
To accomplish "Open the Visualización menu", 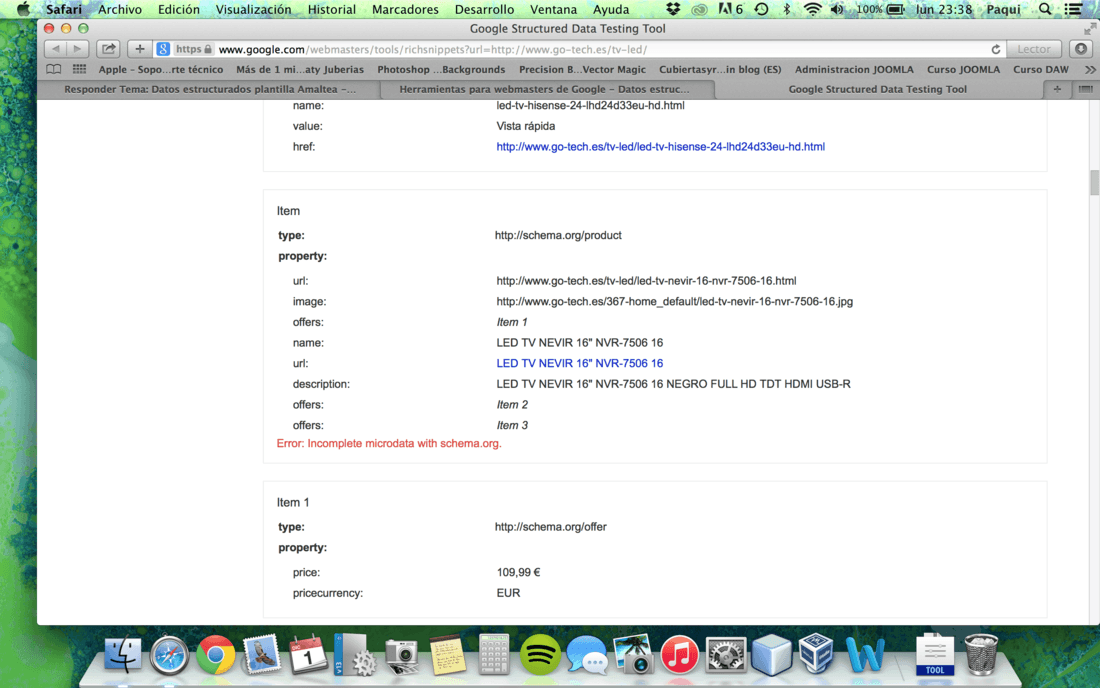I will tap(253, 9).
